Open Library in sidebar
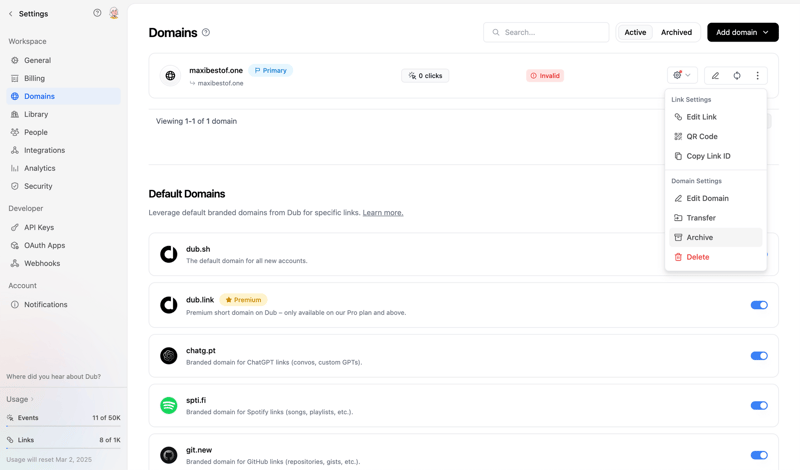Screen dimensions: 800x470 coord(64,114)
